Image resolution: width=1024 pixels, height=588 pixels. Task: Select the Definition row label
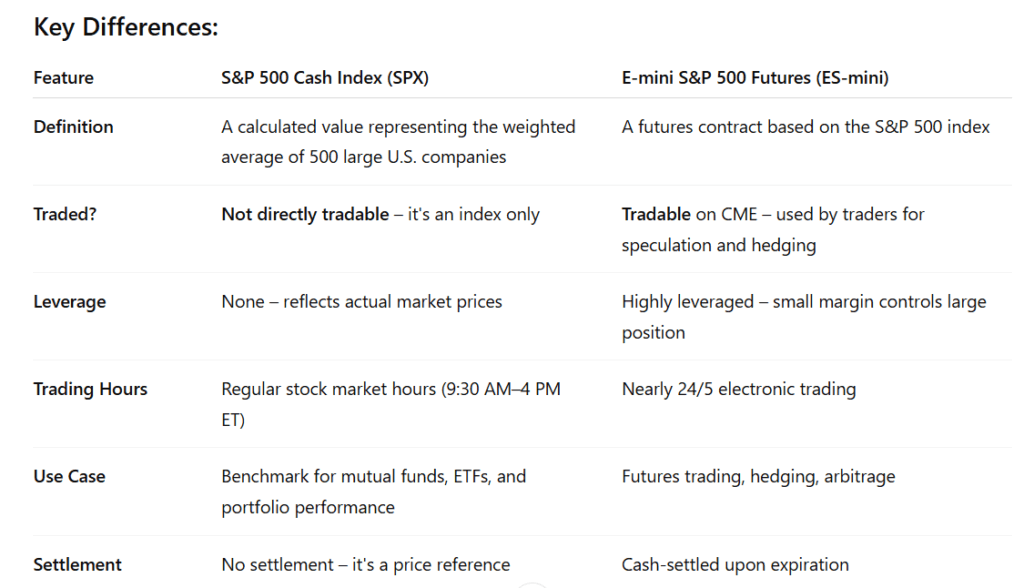coord(73,127)
